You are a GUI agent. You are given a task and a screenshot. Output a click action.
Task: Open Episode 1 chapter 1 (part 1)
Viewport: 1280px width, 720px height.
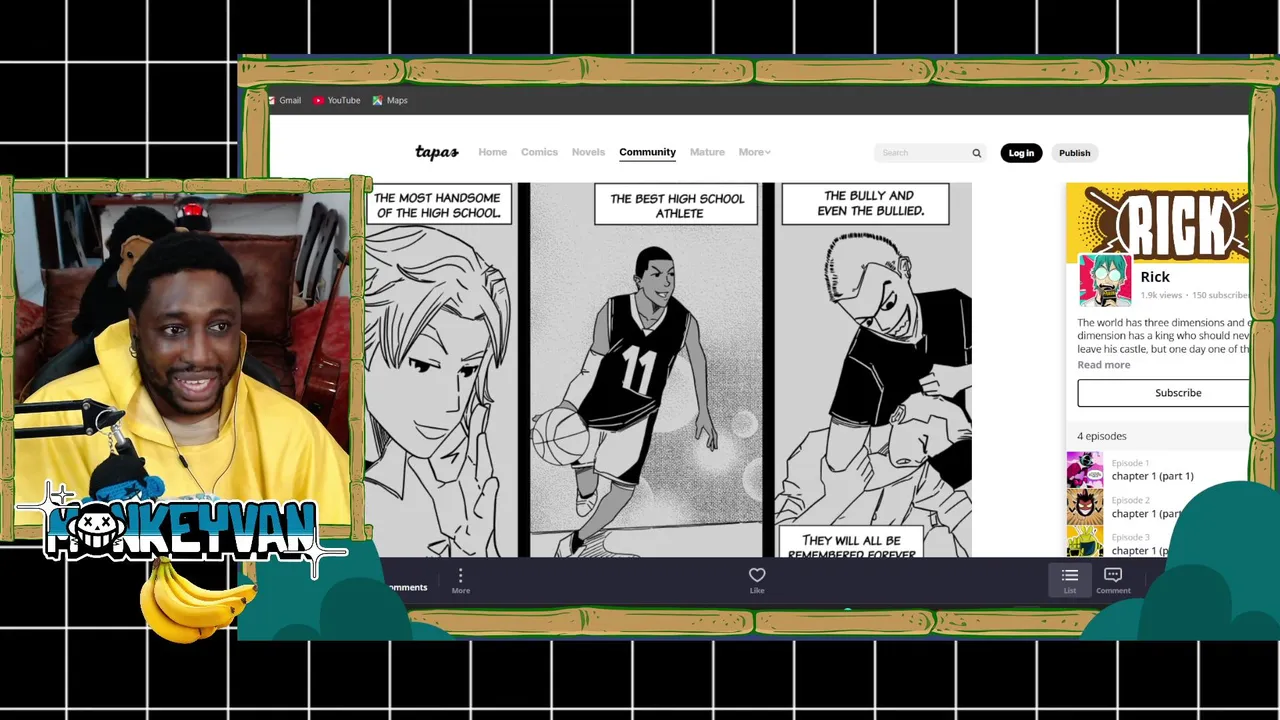(1153, 476)
